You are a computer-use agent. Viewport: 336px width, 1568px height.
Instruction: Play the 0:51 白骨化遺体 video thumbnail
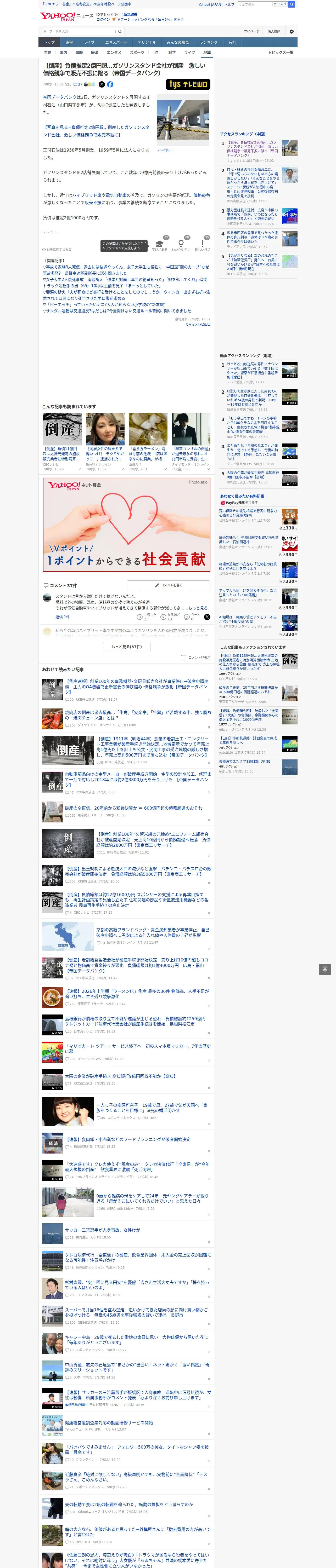pos(290,397)
